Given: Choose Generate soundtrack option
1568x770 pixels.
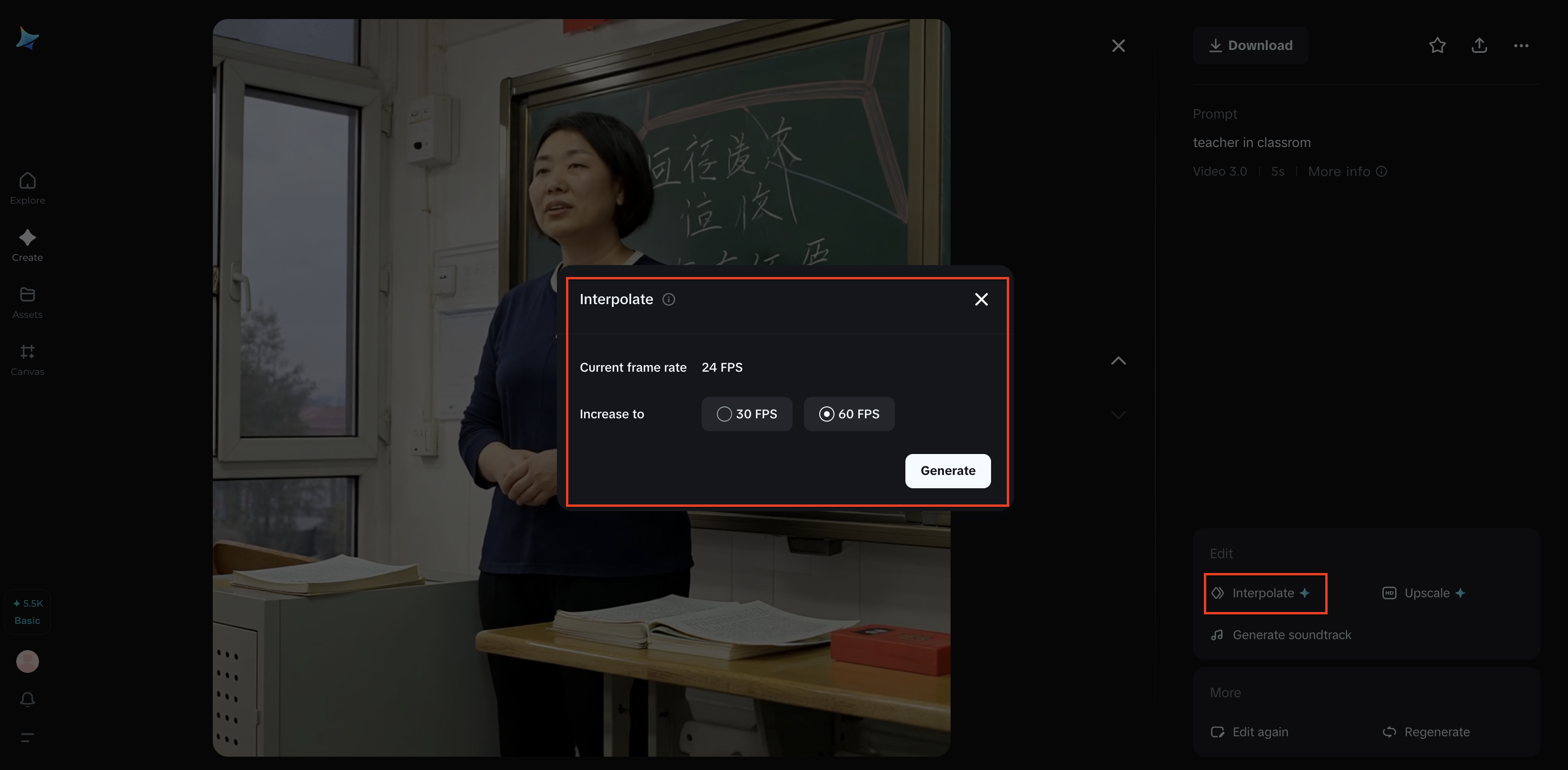Looking at the screenshot, I should click(1280, 635).
